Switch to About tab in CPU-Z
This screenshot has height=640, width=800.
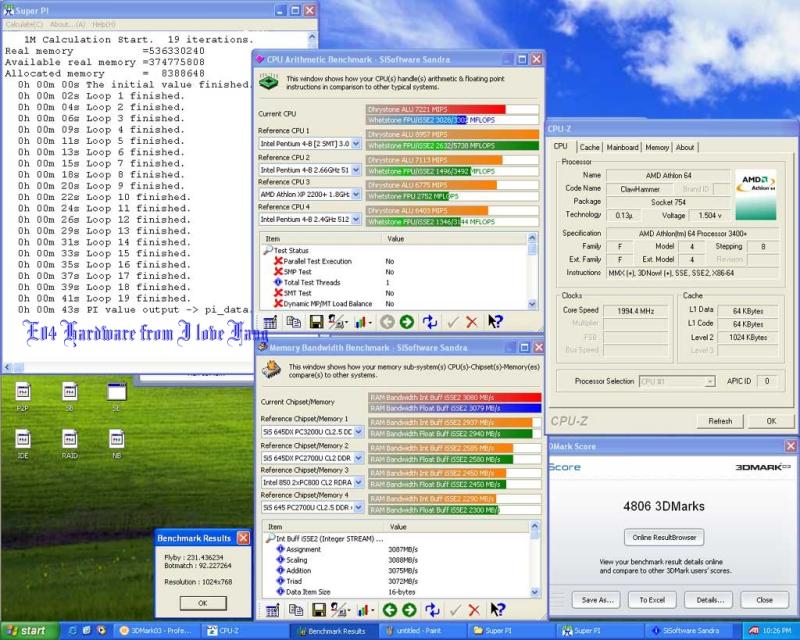(x=685, y=147)
